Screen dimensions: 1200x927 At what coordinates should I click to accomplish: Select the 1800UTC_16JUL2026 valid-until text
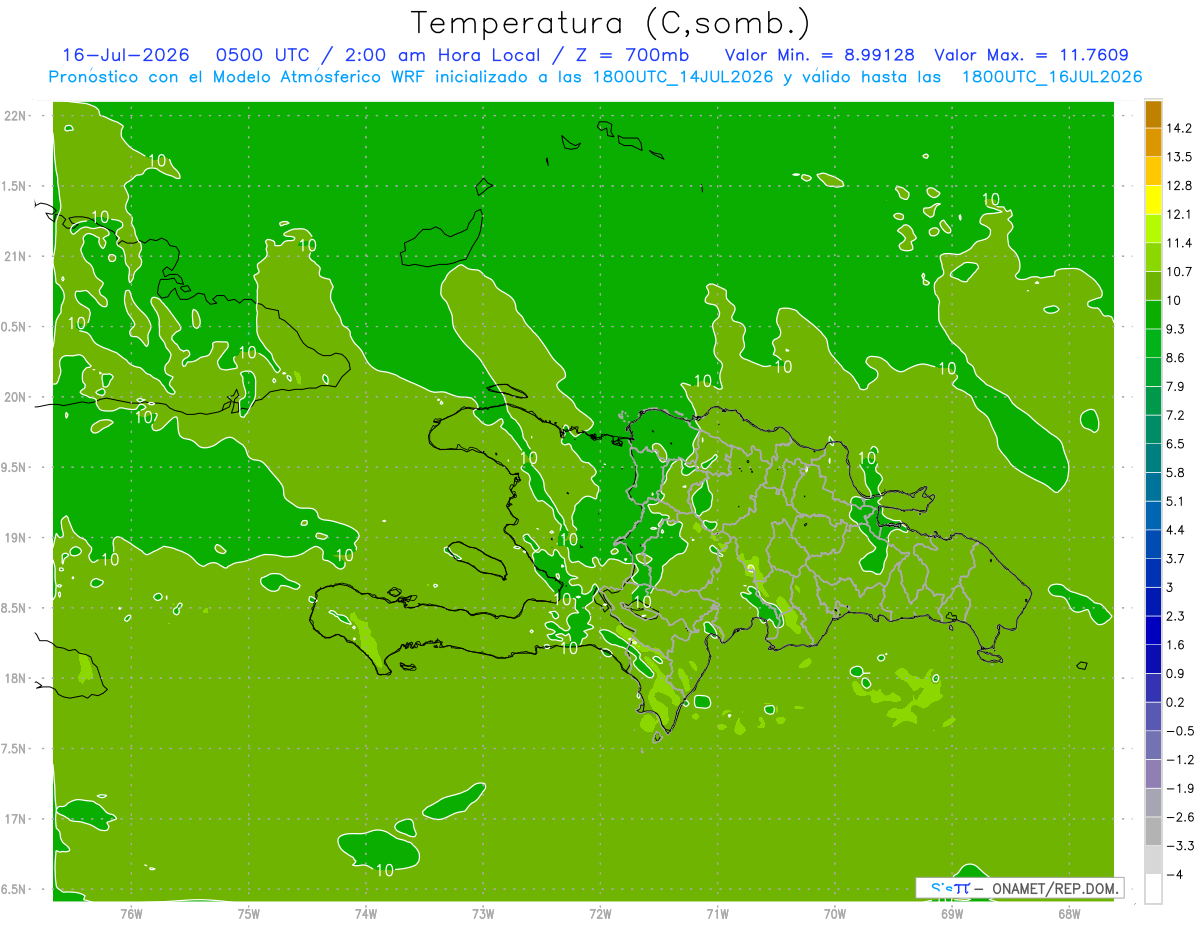point(1052,77)
